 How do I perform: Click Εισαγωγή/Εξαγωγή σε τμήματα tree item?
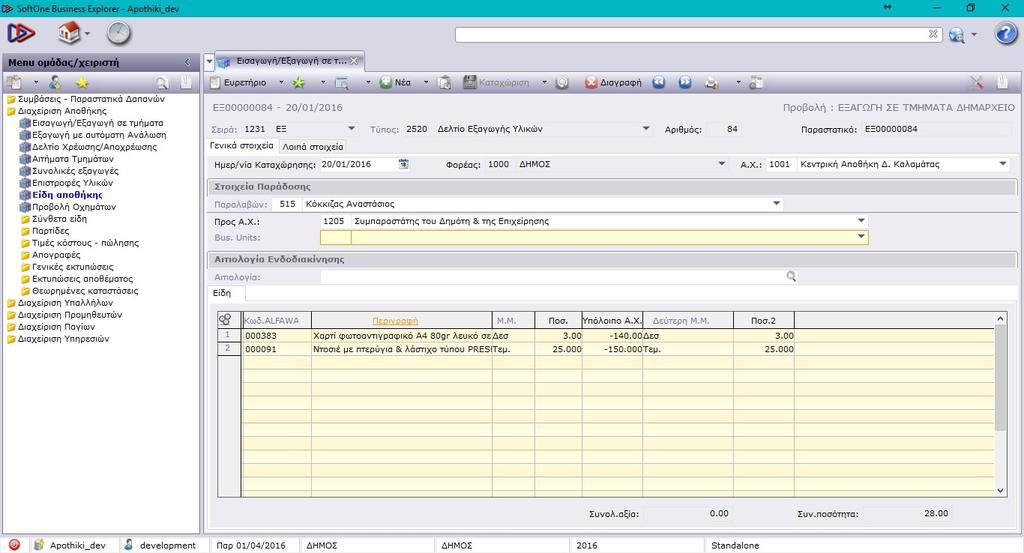pos(97,123)
